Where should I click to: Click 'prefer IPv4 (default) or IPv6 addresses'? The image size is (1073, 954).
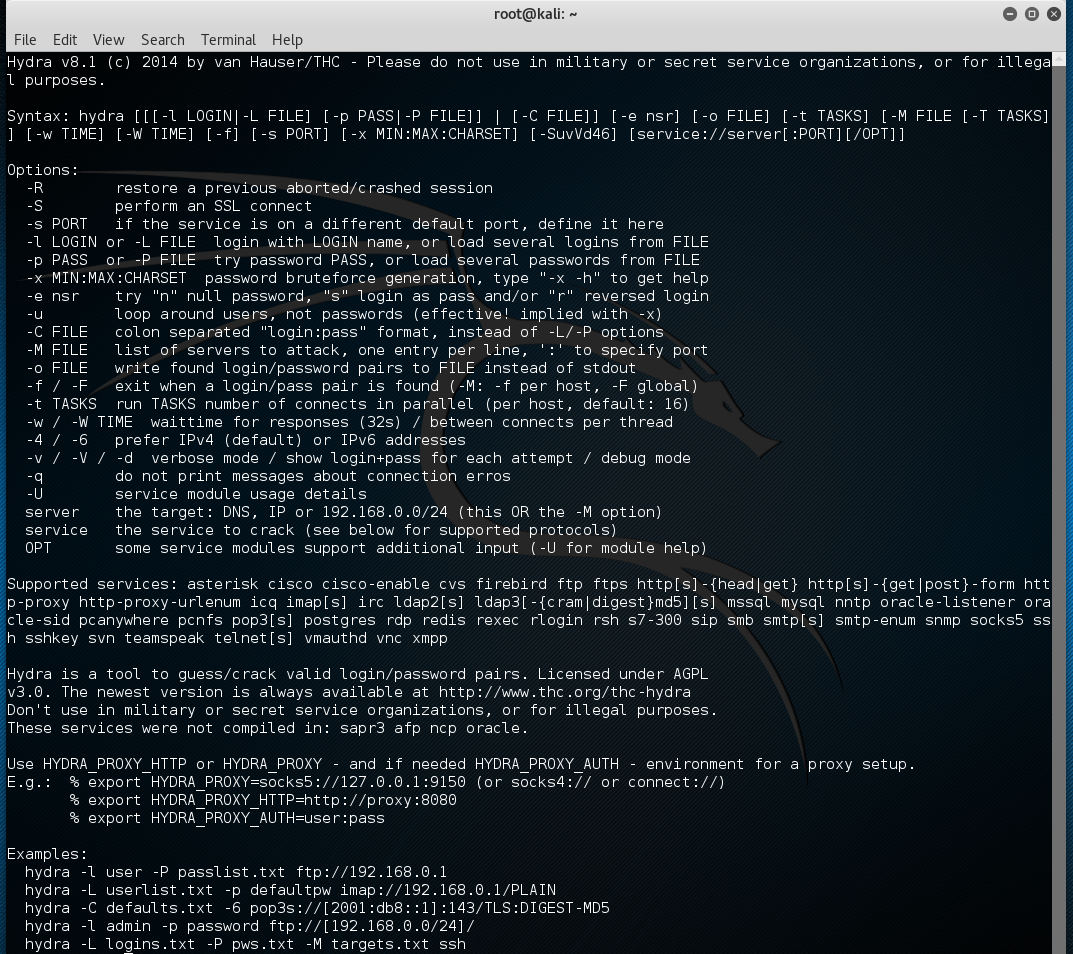tap(290, 440)
